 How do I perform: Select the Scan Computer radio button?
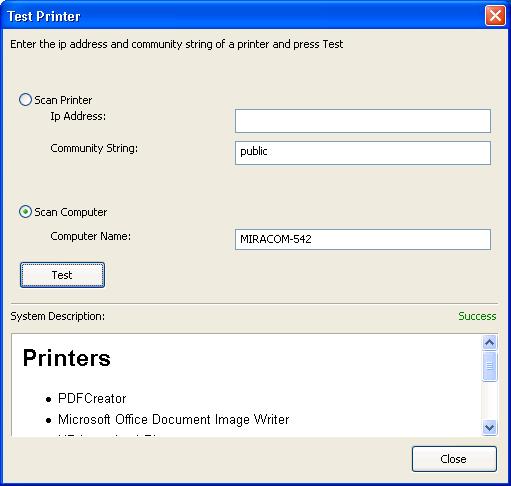click(25, 212)
